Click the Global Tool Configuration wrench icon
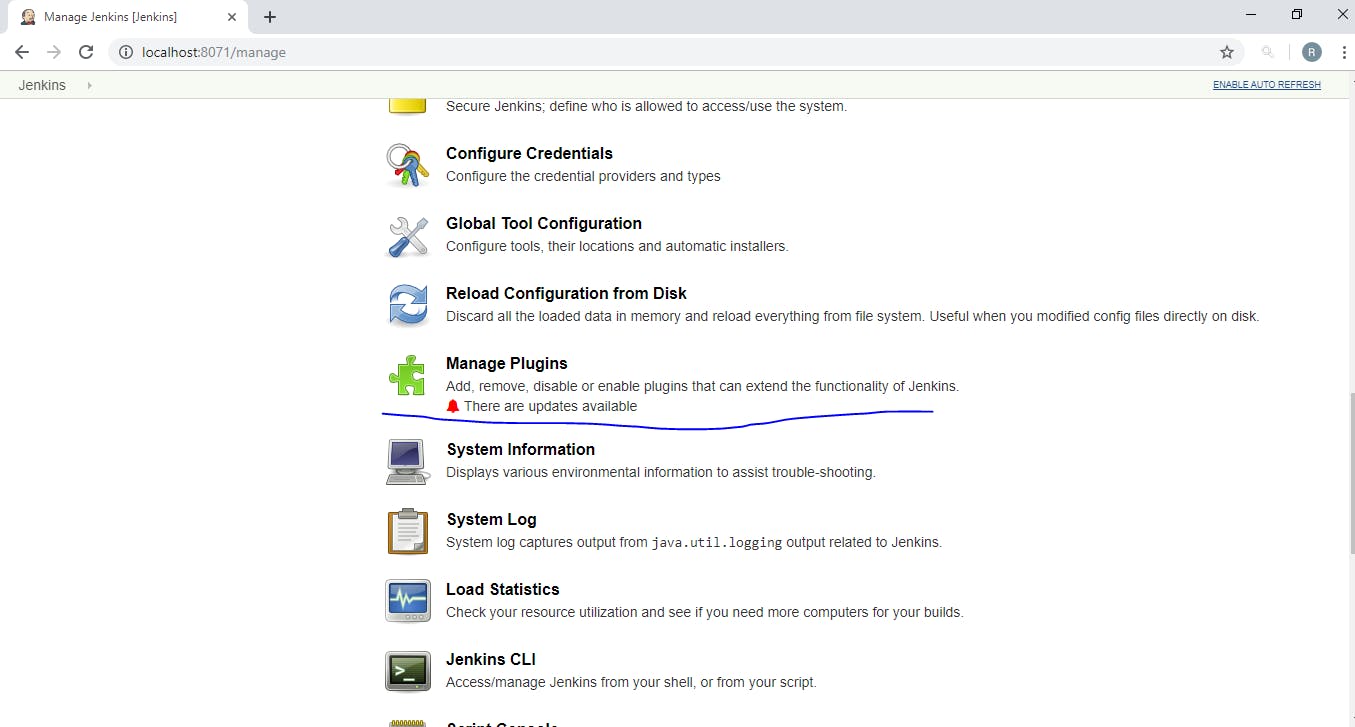The image size is (1355, 727). [407, 236]
